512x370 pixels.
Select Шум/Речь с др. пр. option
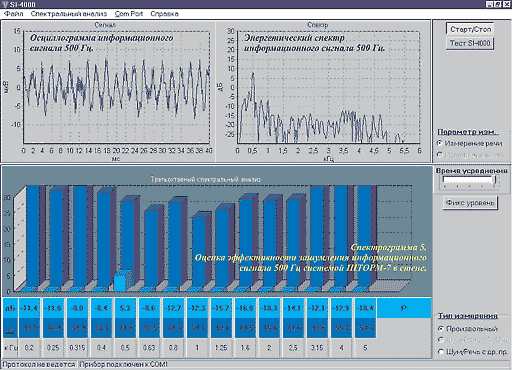[x=473, y=351]
